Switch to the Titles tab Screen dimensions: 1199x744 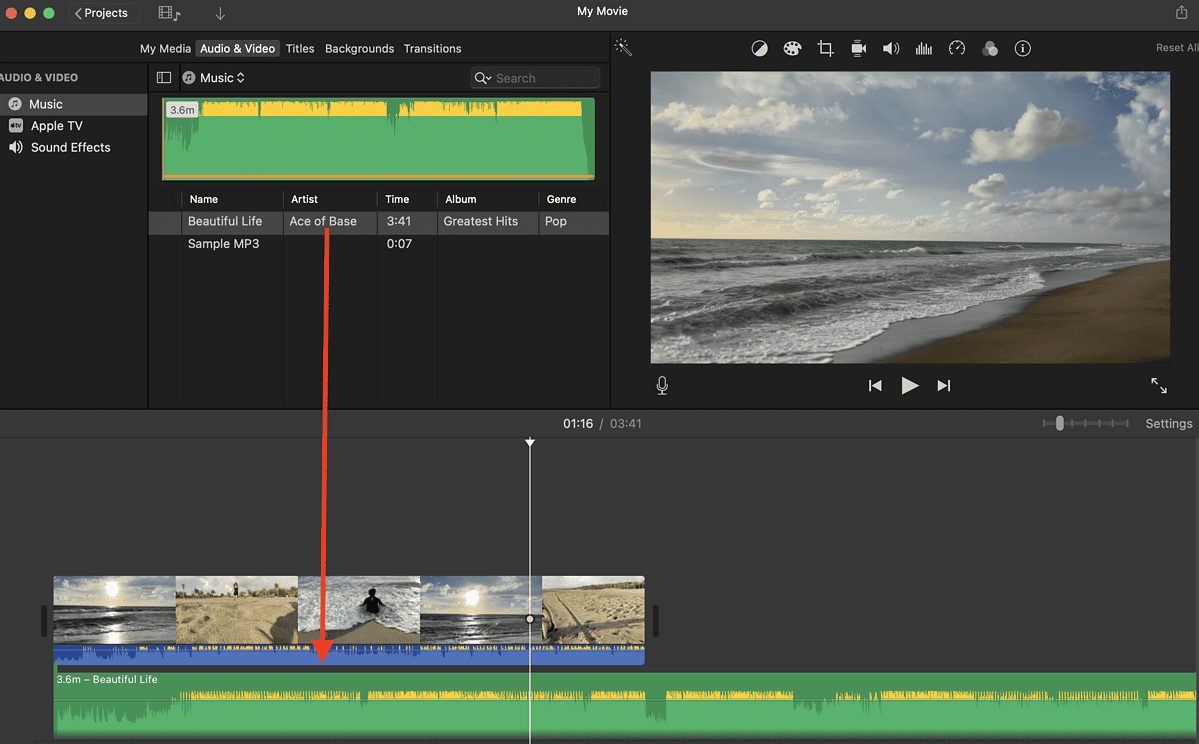(x=300, y=48)
